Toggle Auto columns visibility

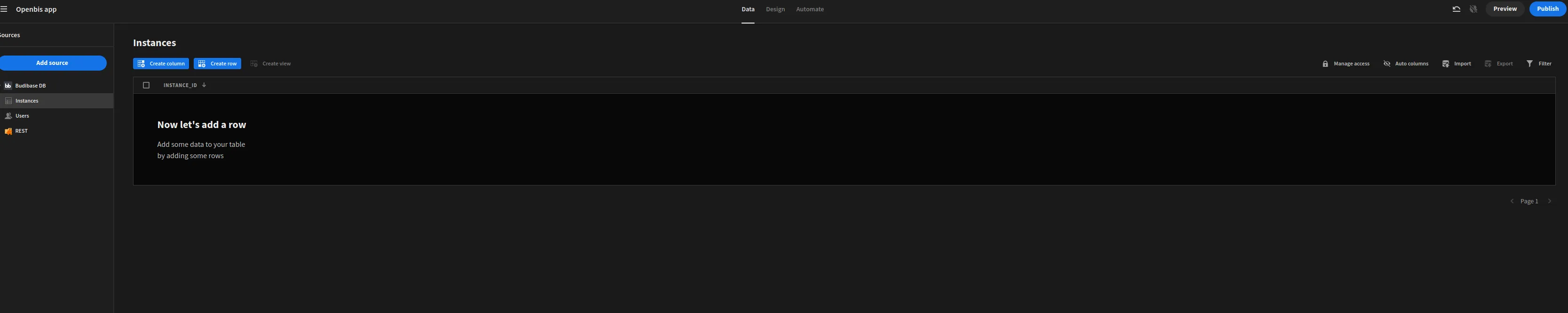click(x=1405, y=64)
